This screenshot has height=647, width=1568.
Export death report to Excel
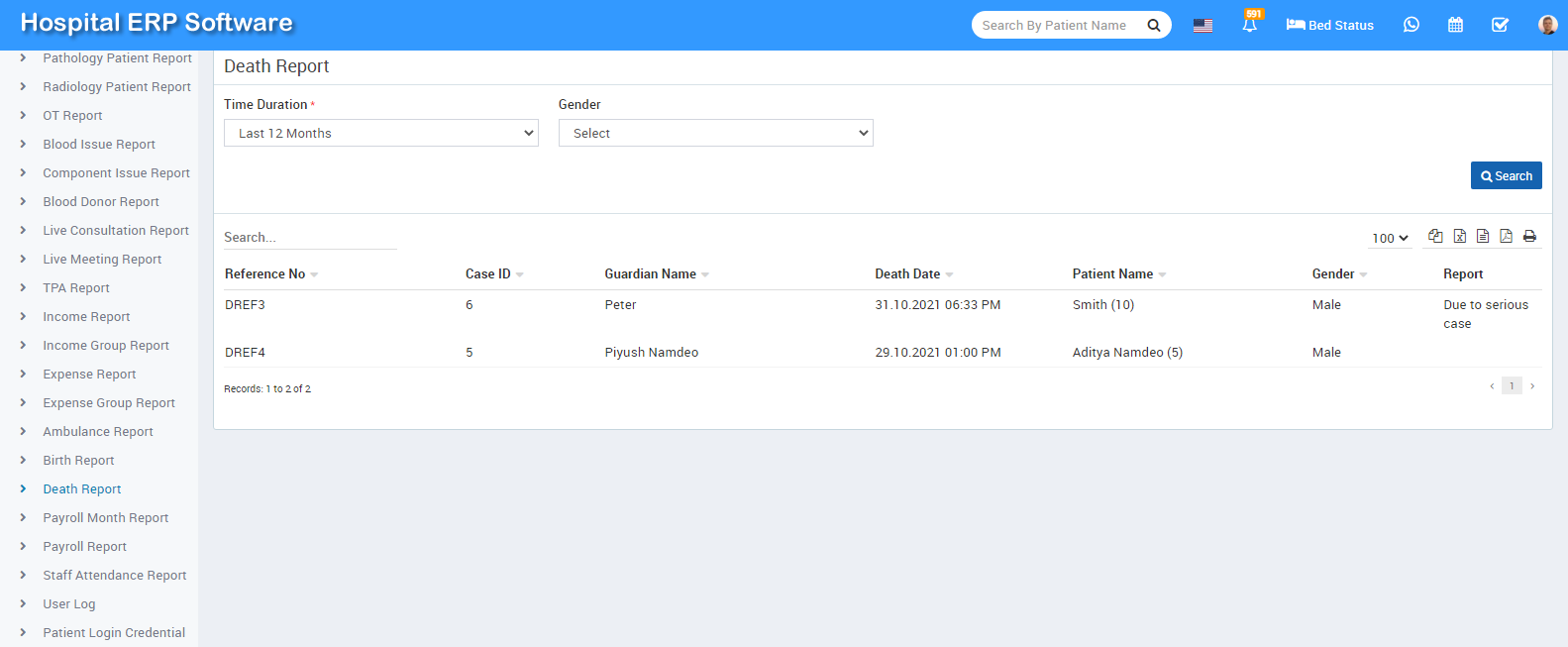tap(1459, 236)
